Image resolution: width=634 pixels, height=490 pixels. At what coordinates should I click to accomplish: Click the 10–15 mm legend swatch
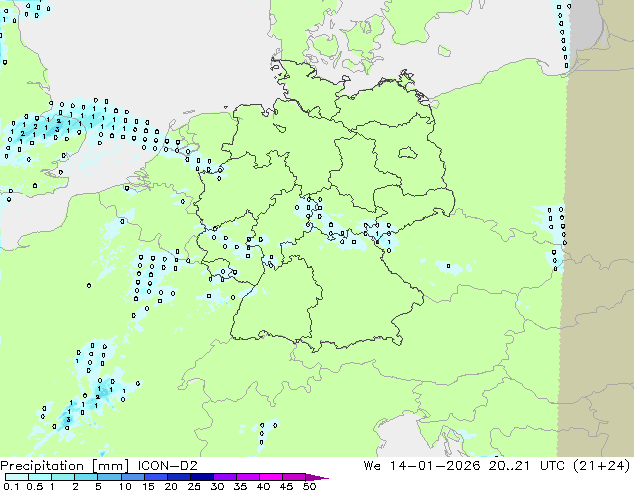(132, 477)
